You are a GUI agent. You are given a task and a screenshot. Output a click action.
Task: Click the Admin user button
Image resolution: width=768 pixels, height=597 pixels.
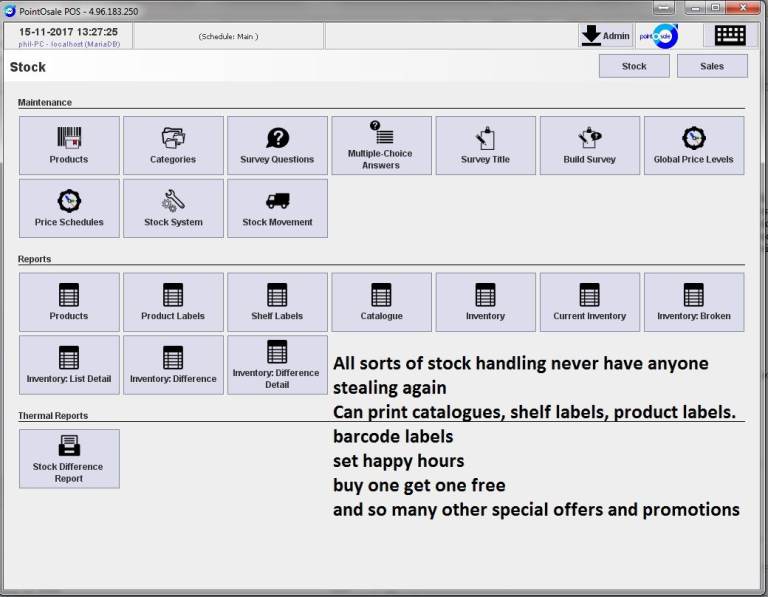click(x=605, y=36)
